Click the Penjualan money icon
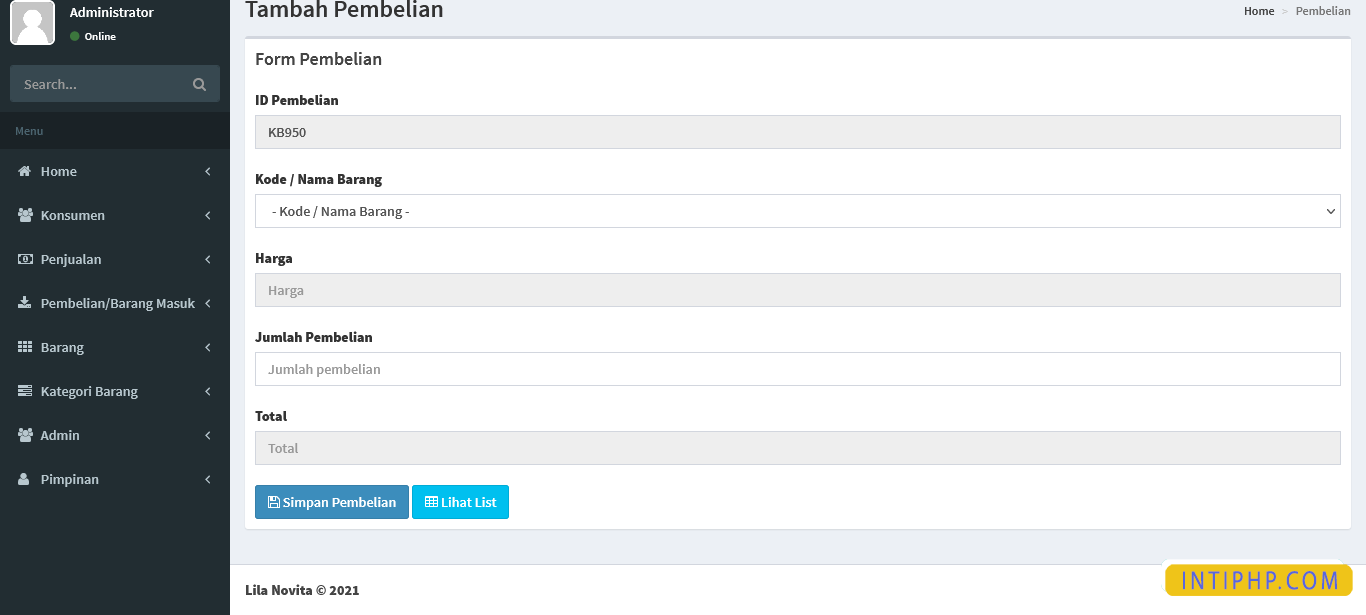The height and width of the screenshot is (615, 1366). pos(25,260)
